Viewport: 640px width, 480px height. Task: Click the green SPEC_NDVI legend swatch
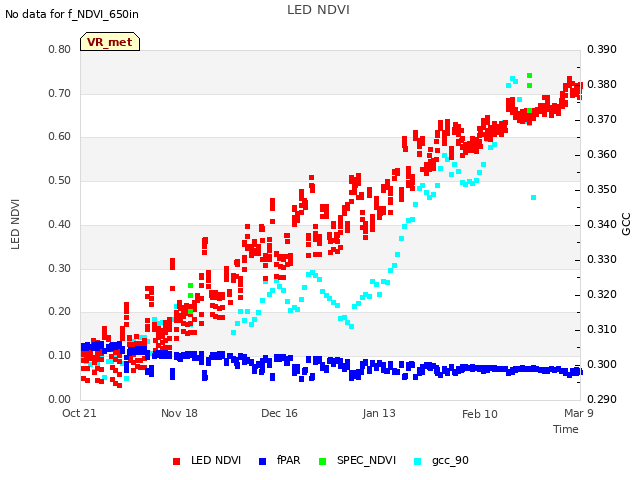322,461
